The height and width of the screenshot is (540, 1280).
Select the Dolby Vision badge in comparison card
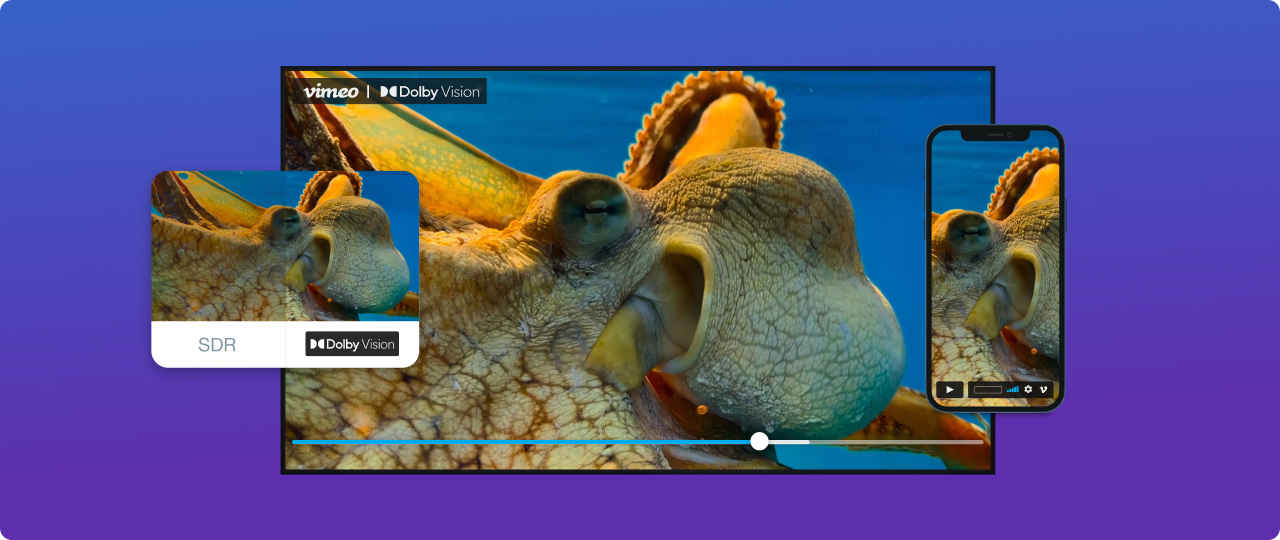tap(352, 344)
